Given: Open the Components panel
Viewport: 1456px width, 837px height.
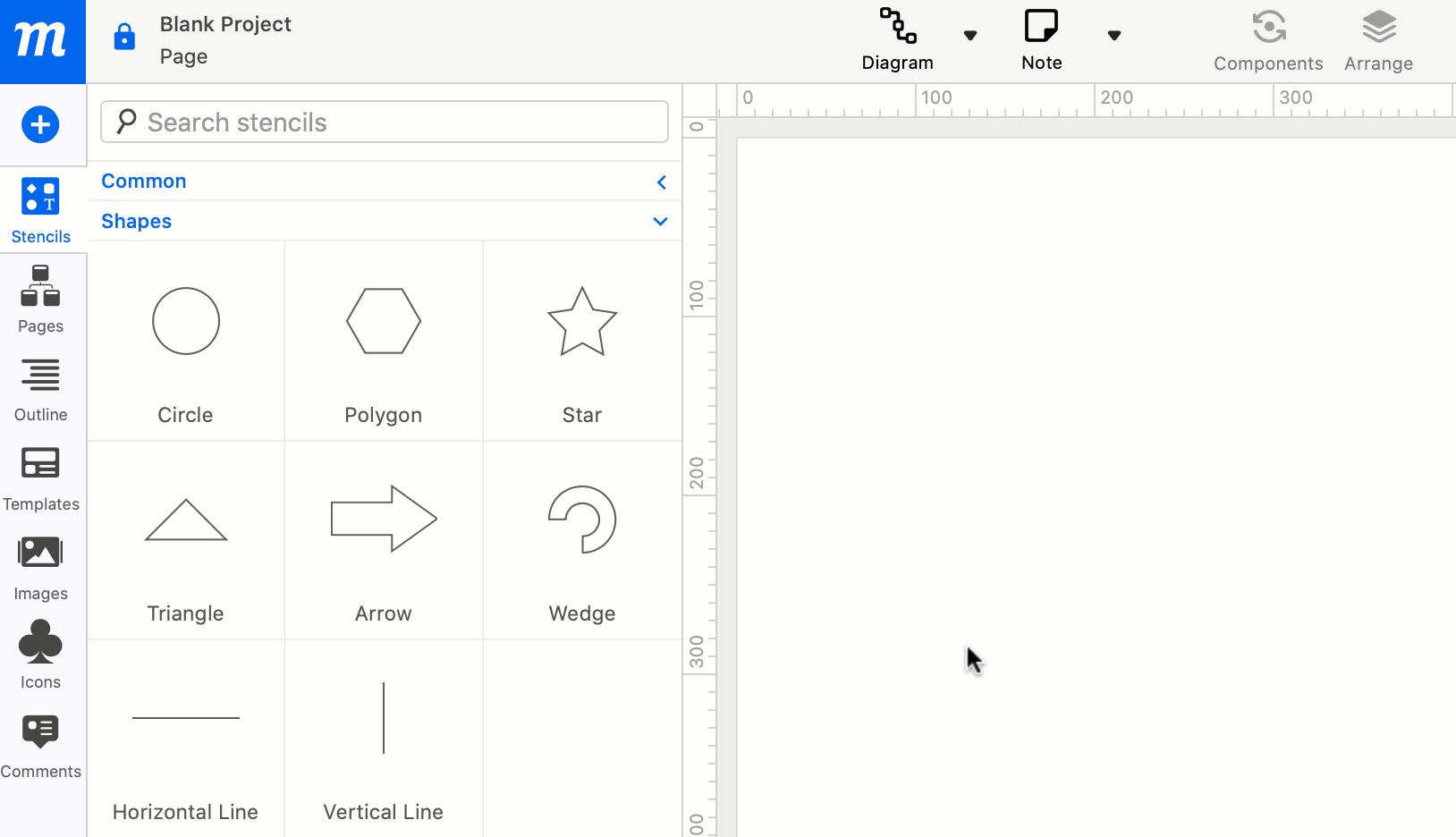Looking at the screenshot, I should click(x=1268, y=40).
